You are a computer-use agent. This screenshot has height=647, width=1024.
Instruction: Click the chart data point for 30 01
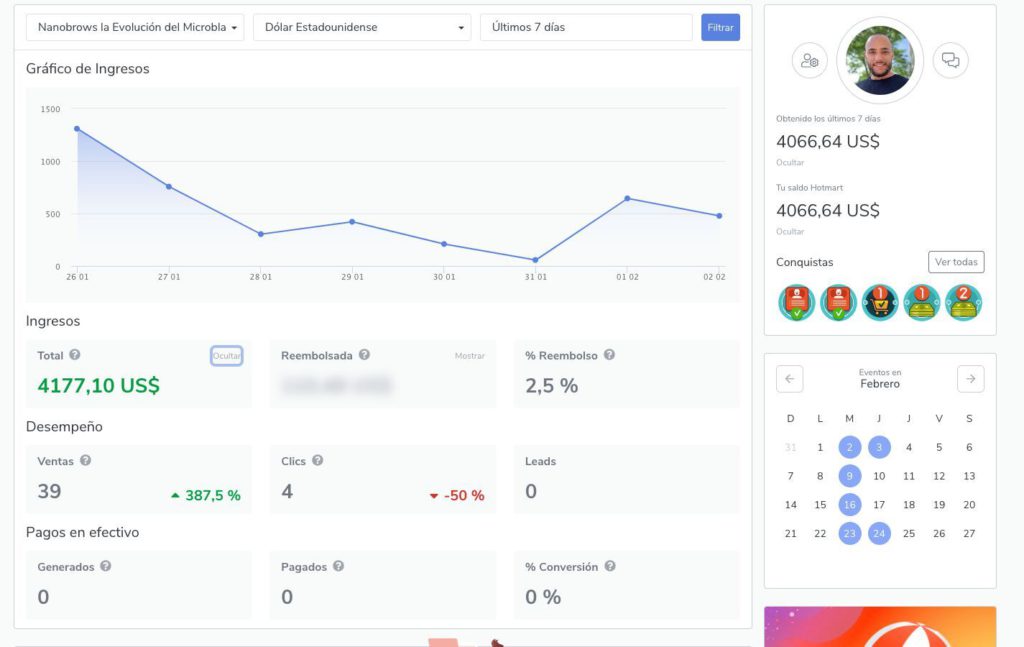[444, 244]
